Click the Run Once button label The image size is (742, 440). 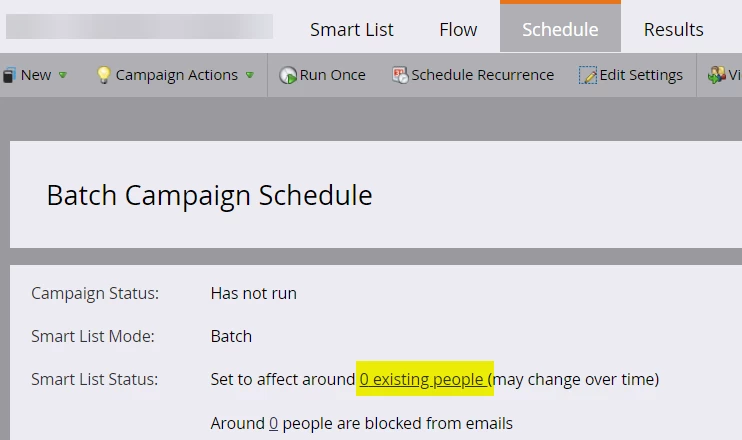click(332, 75)
